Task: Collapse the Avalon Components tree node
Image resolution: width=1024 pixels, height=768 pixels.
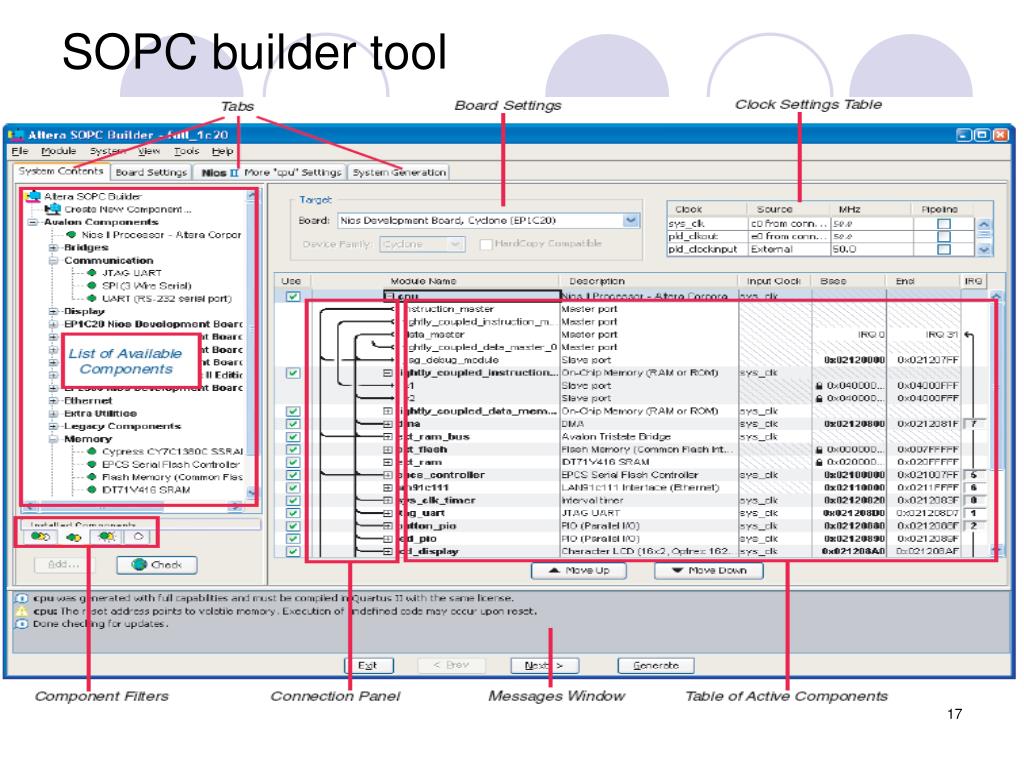Action: 33,222
